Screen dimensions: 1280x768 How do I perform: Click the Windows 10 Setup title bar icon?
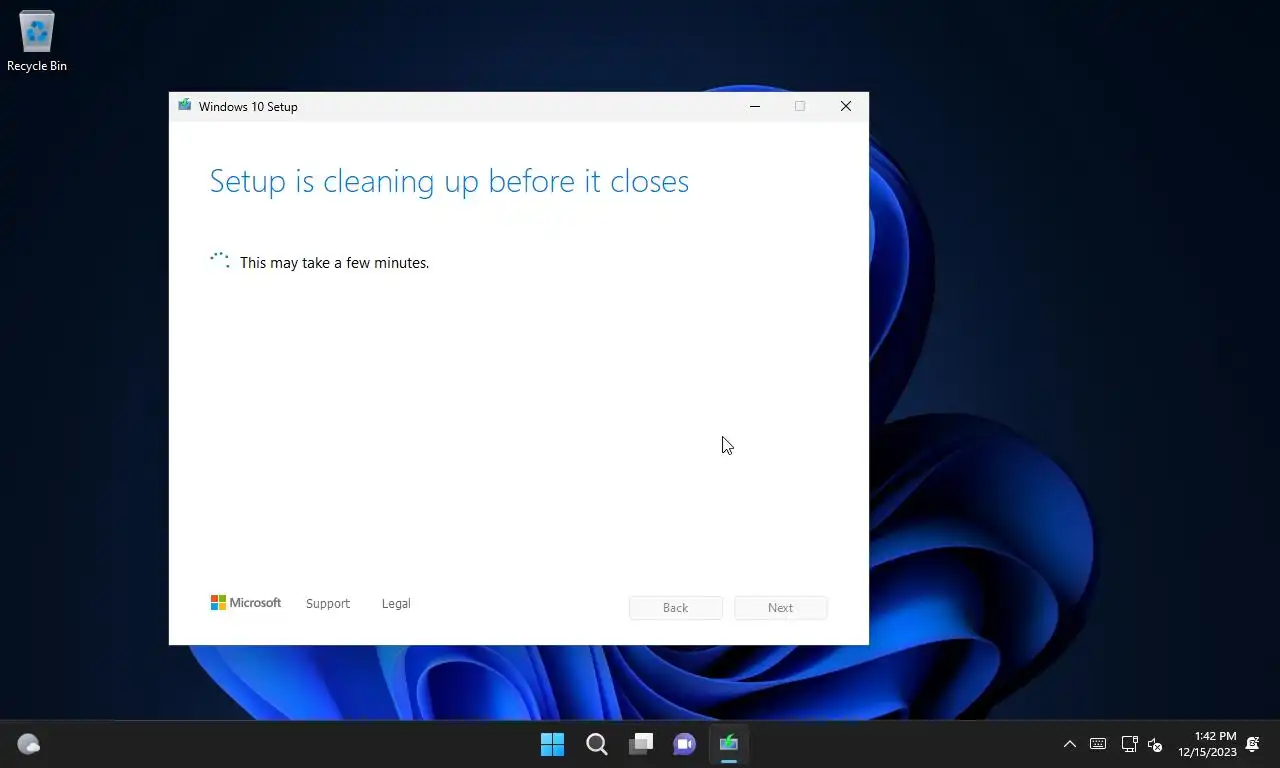click(184, 106)
